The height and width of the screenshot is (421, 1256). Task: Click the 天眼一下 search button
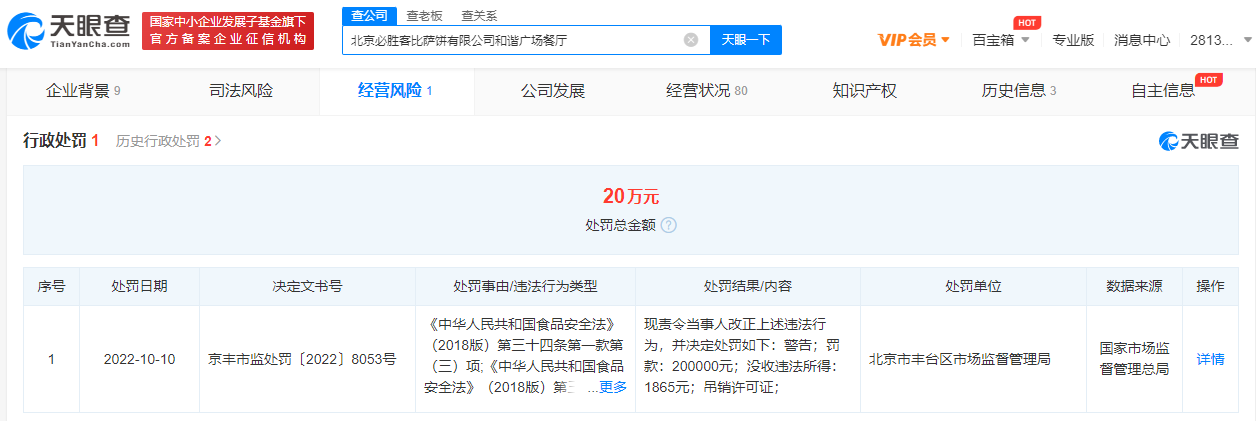(746, 40)
